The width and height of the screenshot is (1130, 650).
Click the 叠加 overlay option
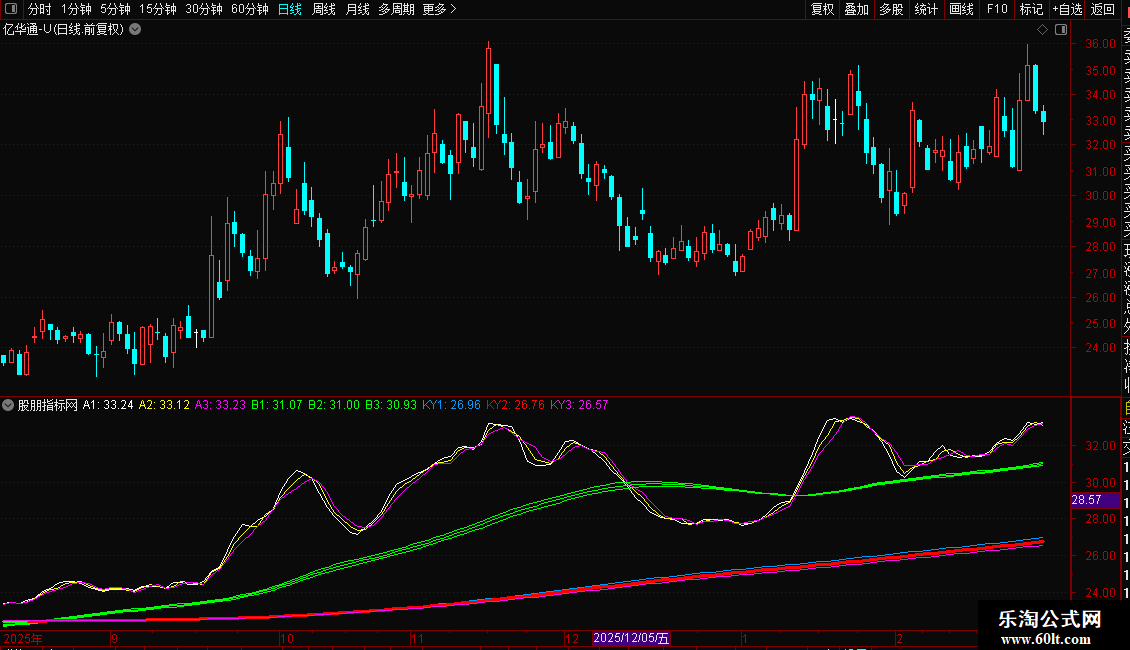click(x=856, y=10)
